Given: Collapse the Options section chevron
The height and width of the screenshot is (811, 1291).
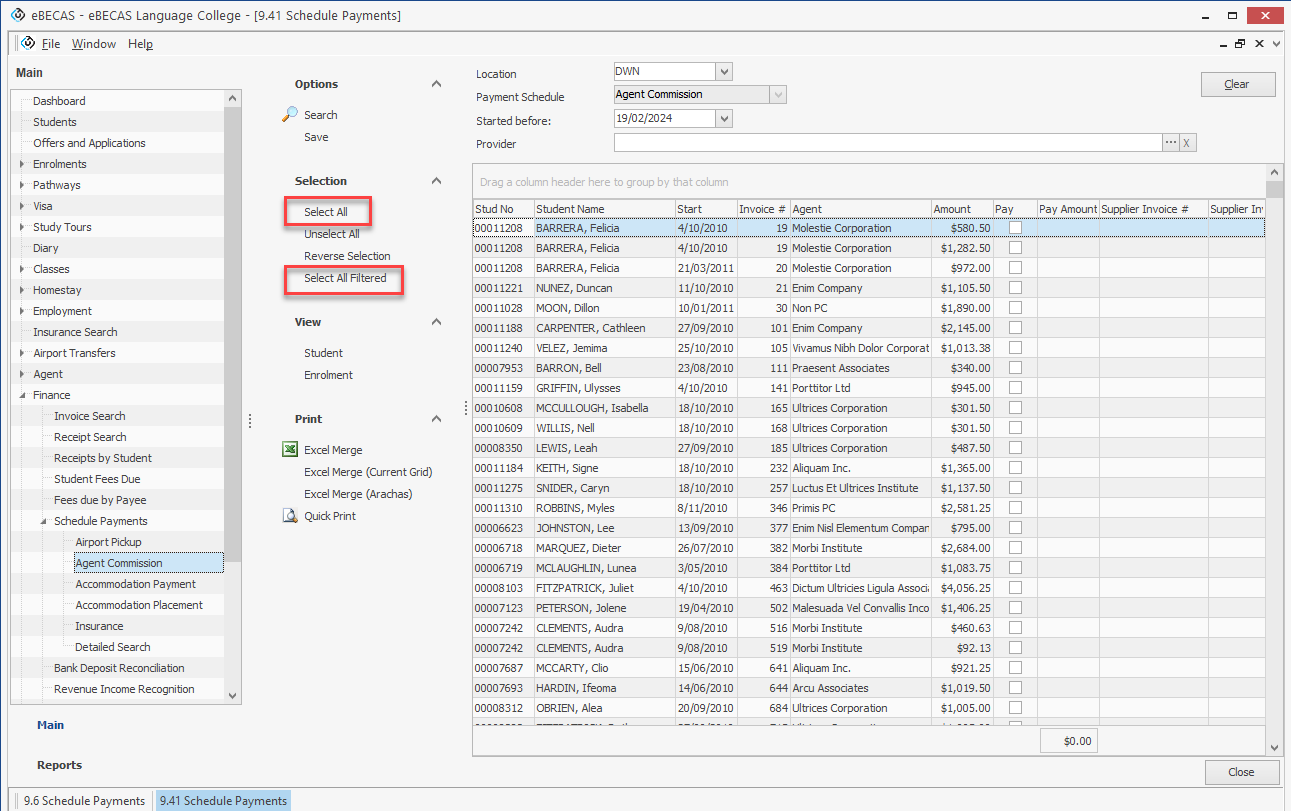Looking at the screenshot, I should point(436,84).
